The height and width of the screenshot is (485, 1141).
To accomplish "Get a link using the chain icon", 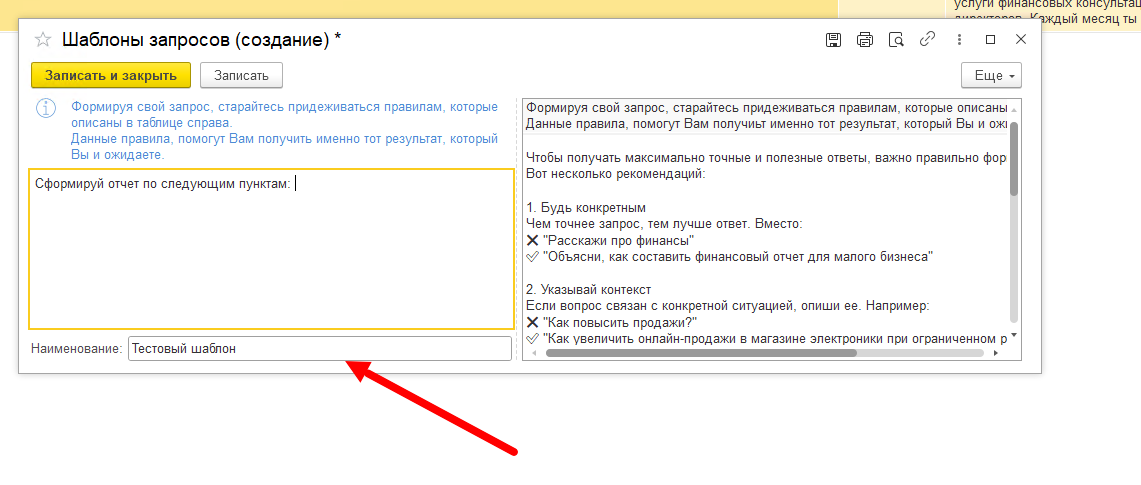I will [x=927, y=40].
